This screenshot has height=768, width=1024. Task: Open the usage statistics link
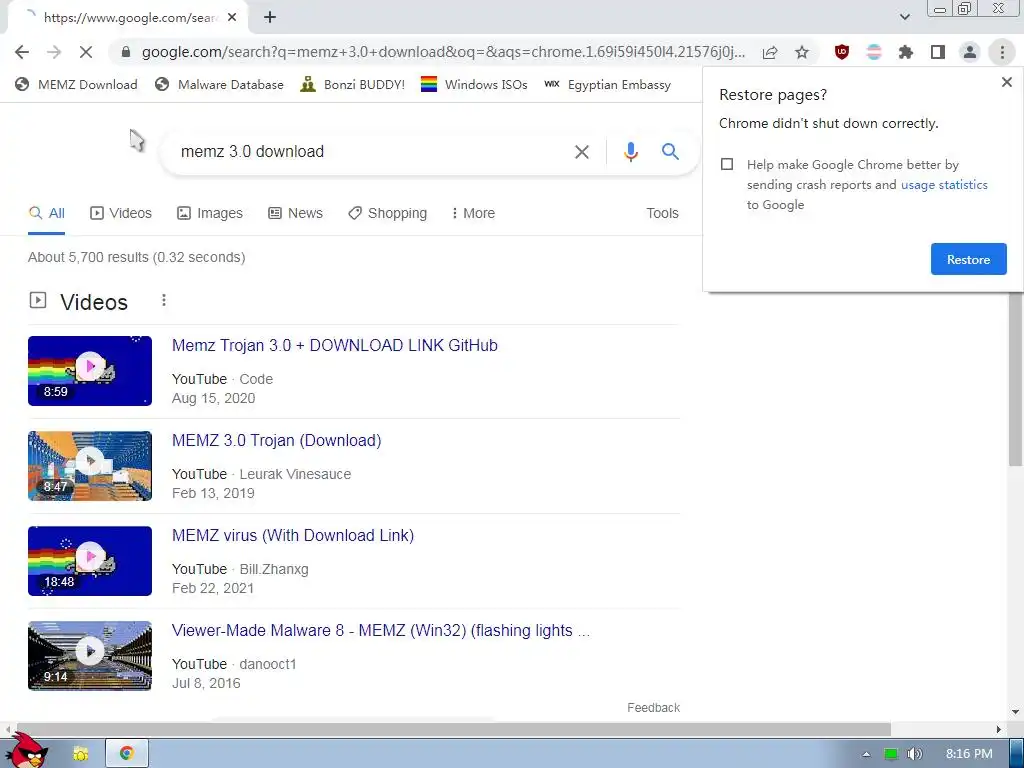point(944,185)
